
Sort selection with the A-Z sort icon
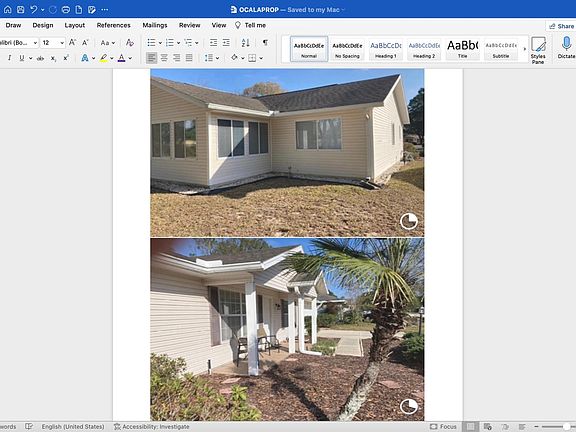(x=245, y=43)
